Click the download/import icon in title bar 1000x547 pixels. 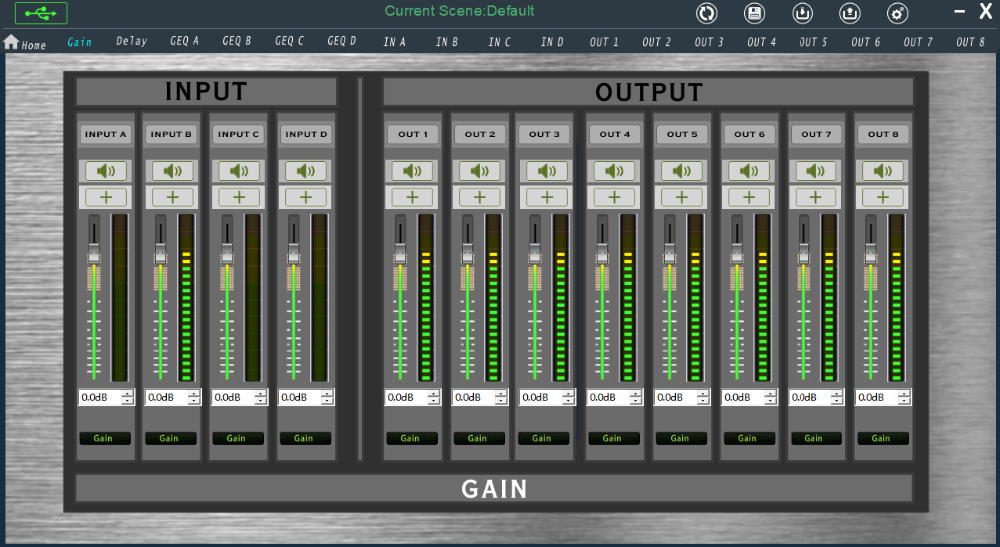pos(802,13)
